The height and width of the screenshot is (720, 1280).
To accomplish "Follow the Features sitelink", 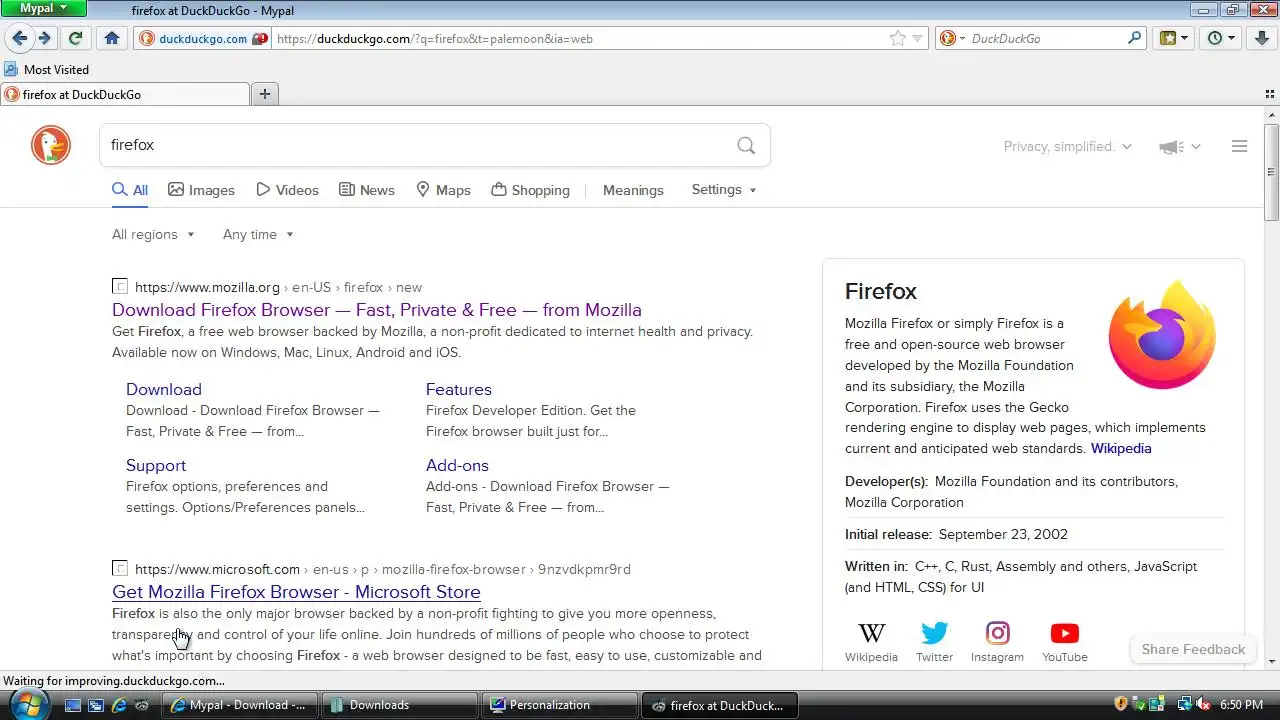I will pos(459,389).
